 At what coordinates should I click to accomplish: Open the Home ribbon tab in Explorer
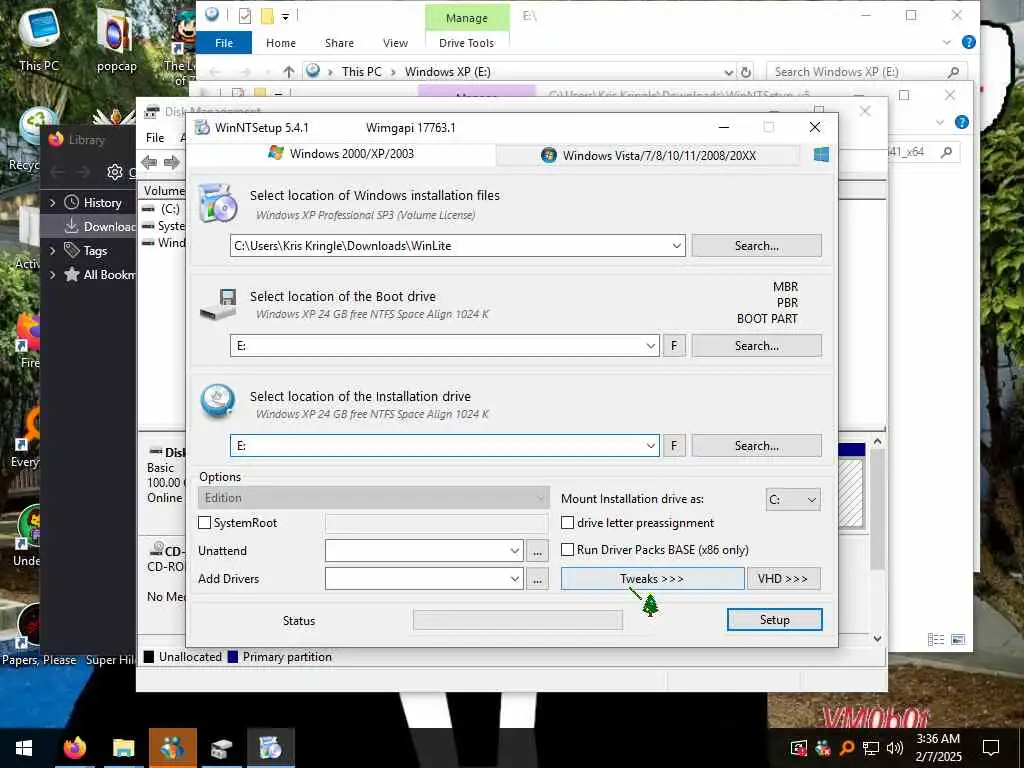[281, 43]
